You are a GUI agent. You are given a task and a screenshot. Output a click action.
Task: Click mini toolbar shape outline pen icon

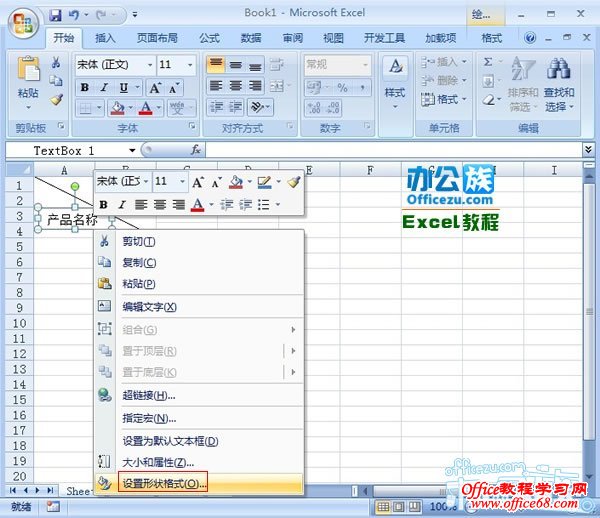264,182
